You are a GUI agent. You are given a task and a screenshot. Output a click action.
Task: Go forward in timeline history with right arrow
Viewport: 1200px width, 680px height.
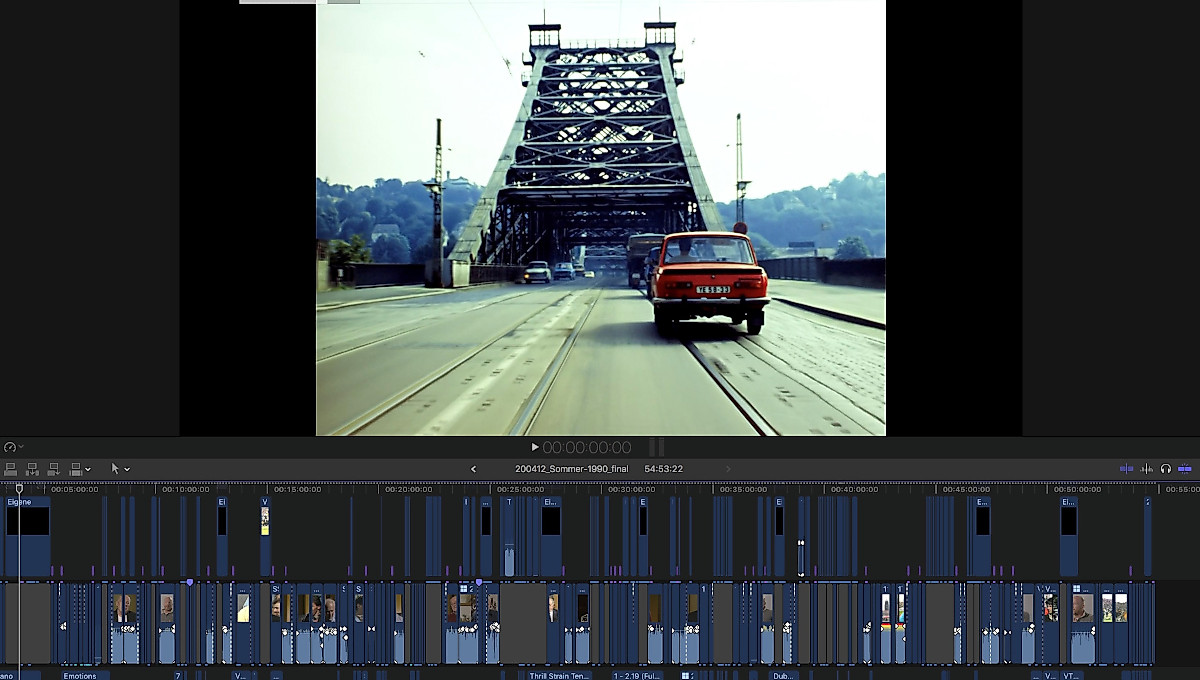click(727, 468)
